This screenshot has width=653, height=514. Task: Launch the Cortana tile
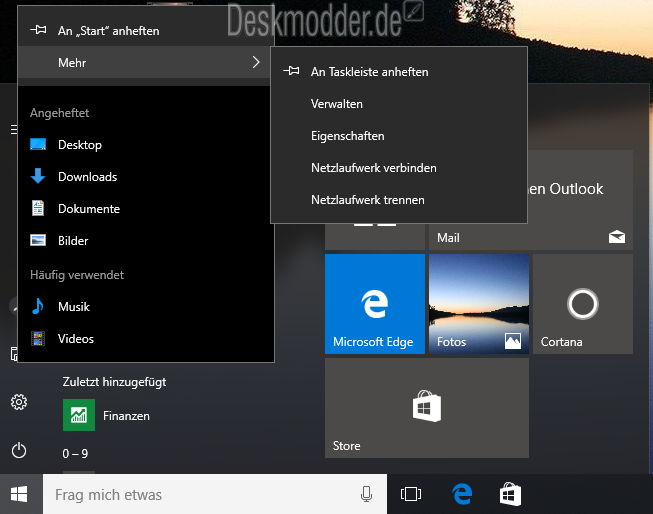(583, 304)
